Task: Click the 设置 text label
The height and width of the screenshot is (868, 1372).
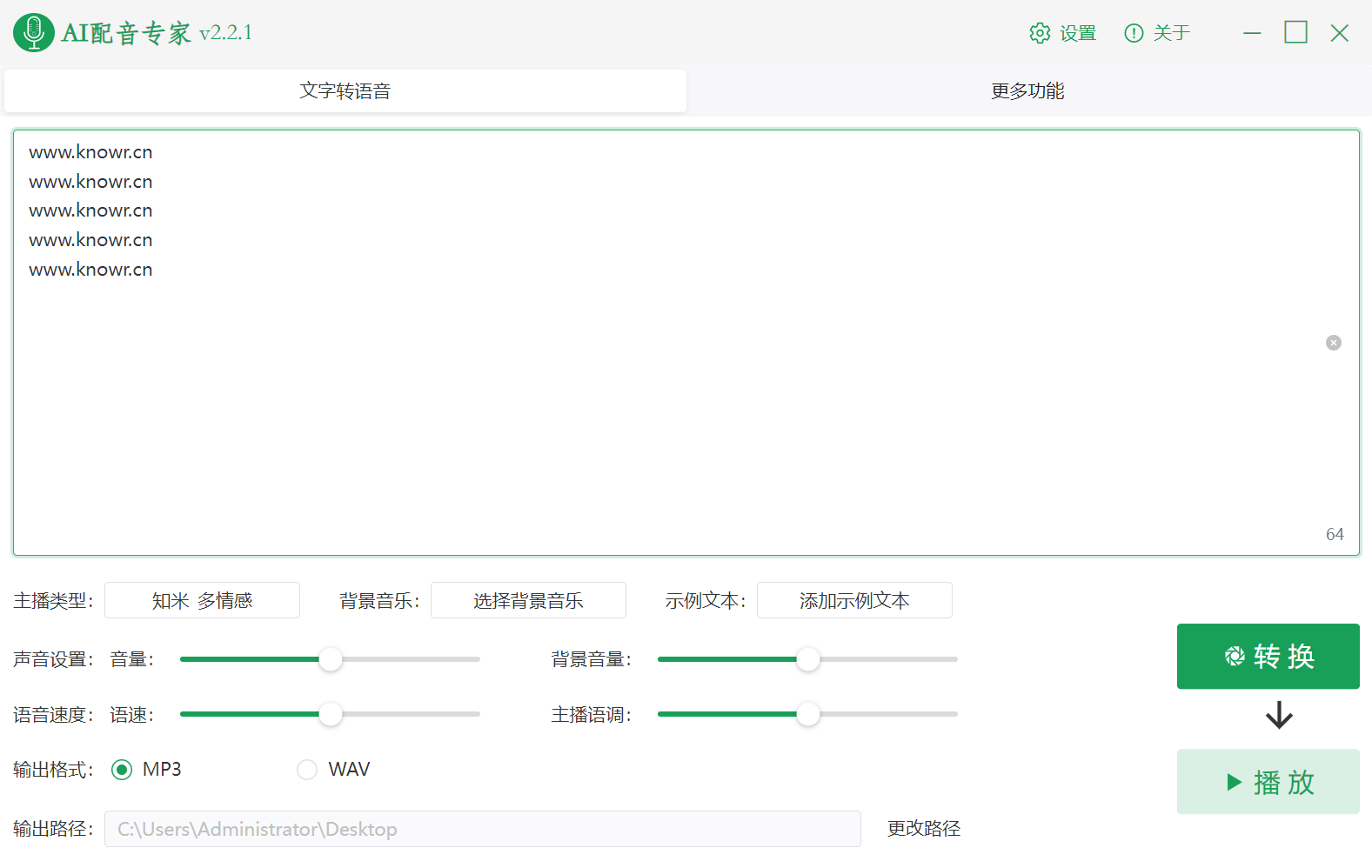Action: pyautogui.click(x=1078, y=33)
